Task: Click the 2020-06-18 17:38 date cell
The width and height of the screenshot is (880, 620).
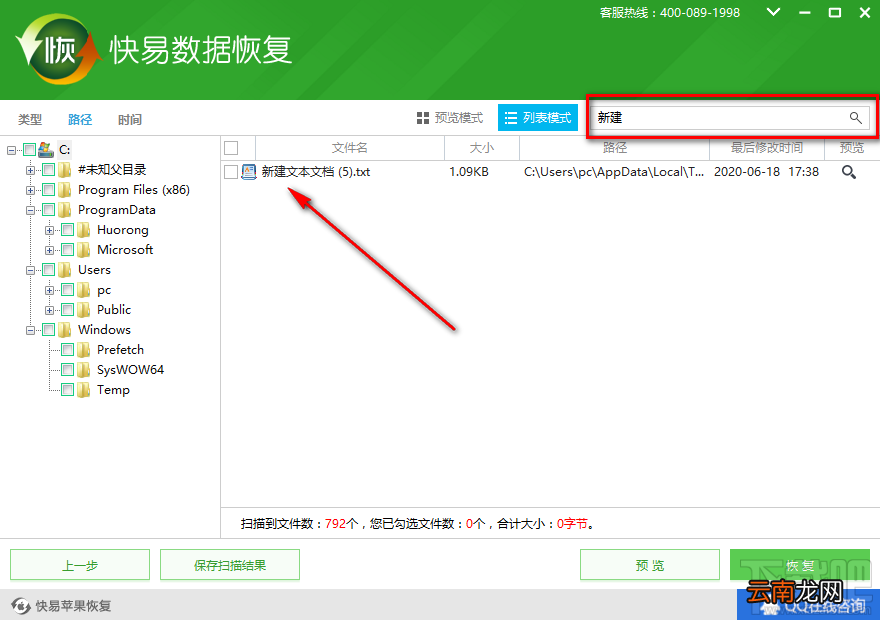Action: coord(766,172)
